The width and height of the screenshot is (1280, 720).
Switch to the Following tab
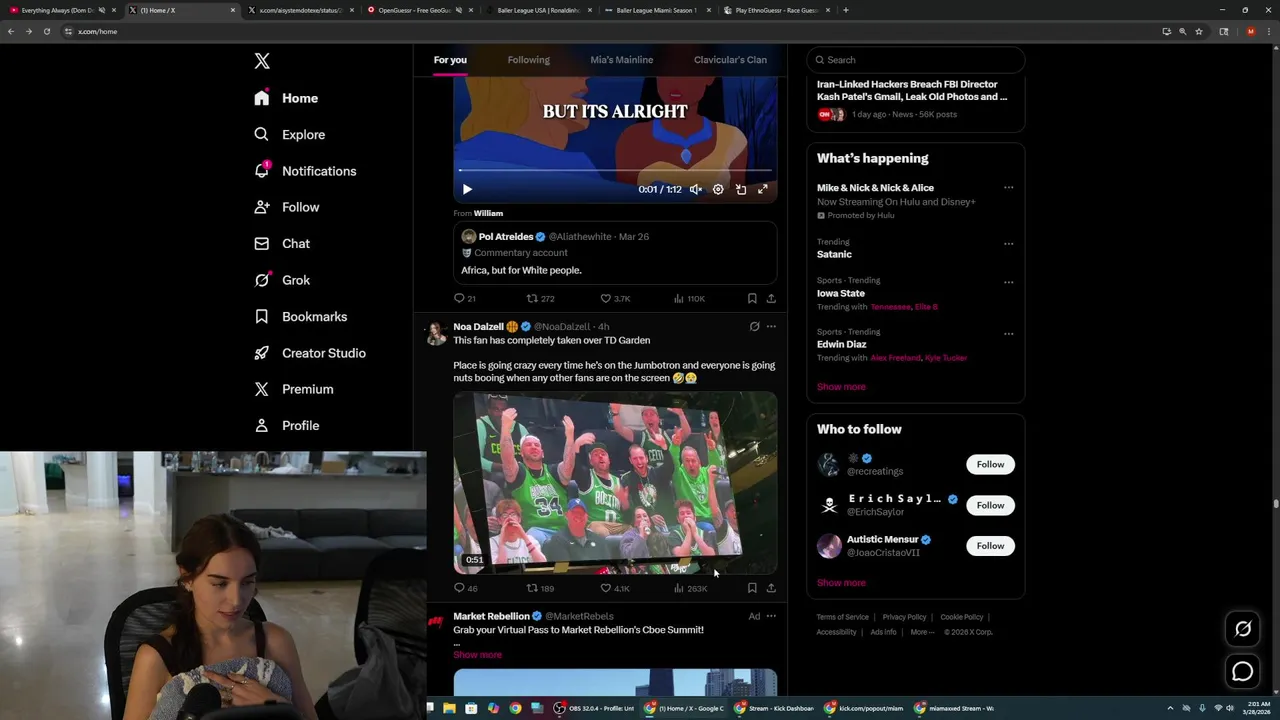click(528, 60)
